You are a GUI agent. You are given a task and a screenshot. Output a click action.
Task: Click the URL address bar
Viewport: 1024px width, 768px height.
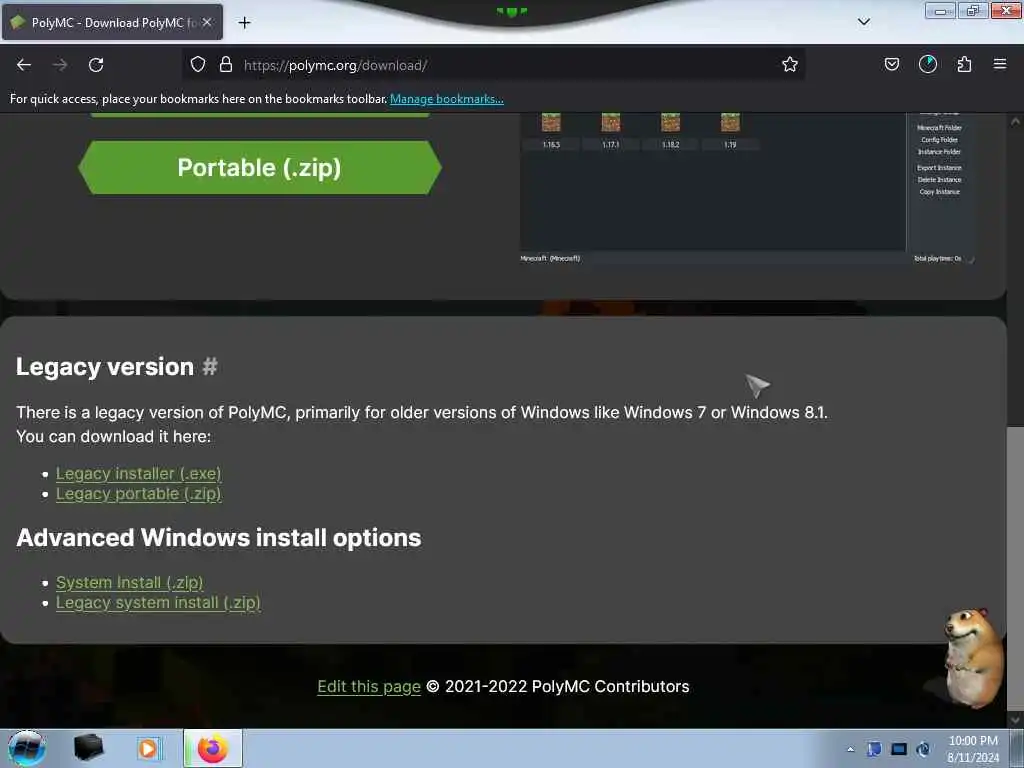(493, 65)
